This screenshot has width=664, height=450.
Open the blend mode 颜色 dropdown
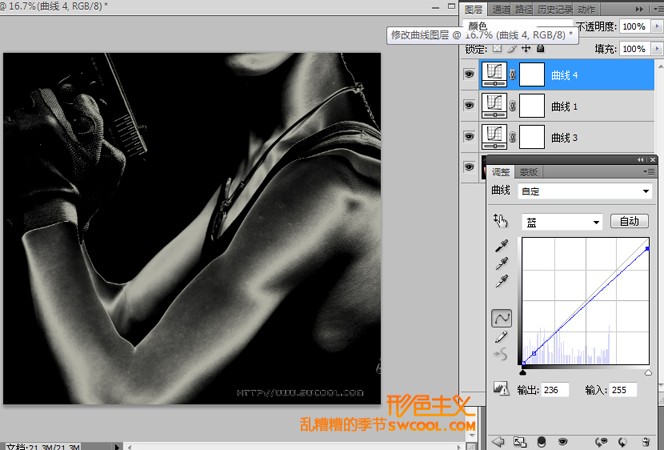click(x=517, y=26)
